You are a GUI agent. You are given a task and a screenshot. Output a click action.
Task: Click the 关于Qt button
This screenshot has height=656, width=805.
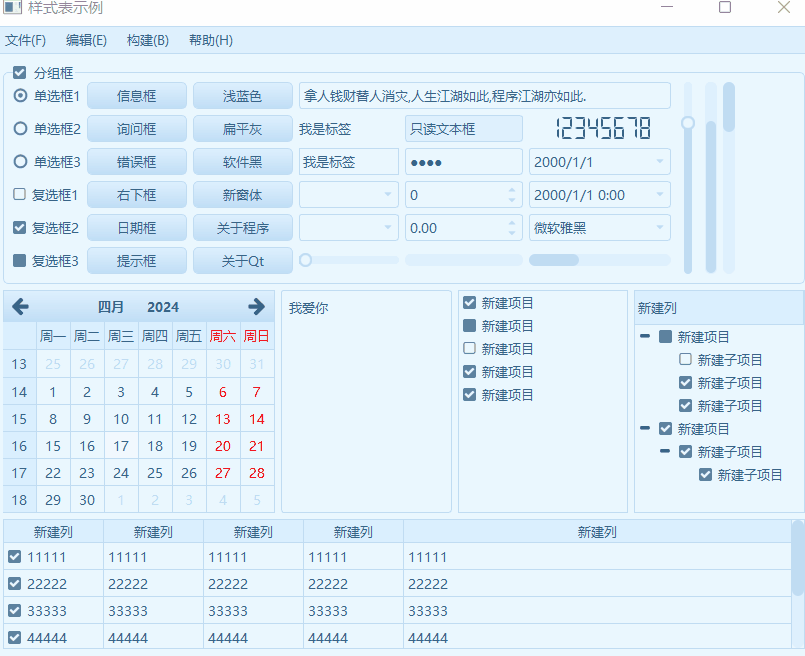point(243,261)
